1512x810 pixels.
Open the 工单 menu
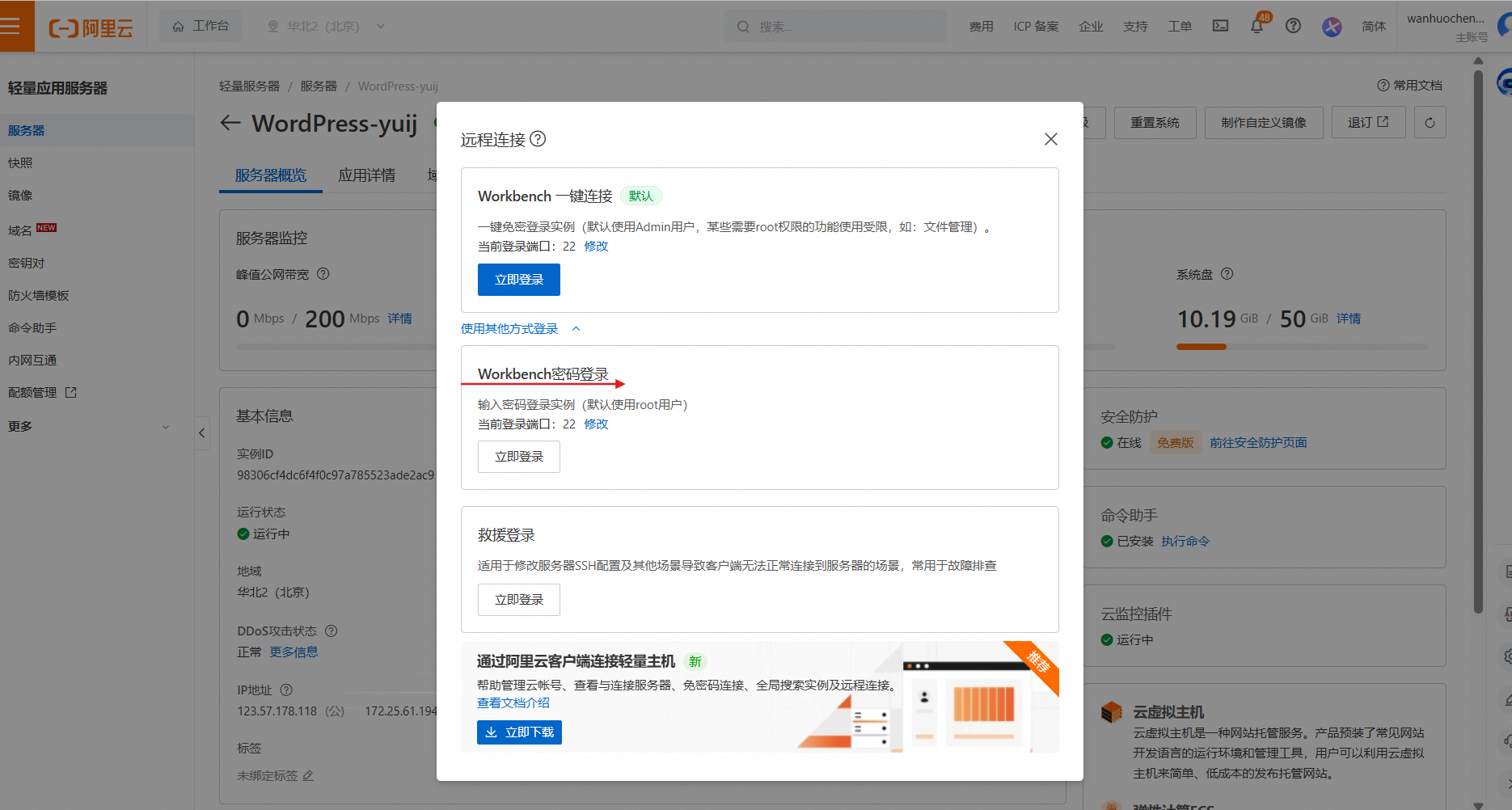pyautogui.click(x=1180, y=27)
